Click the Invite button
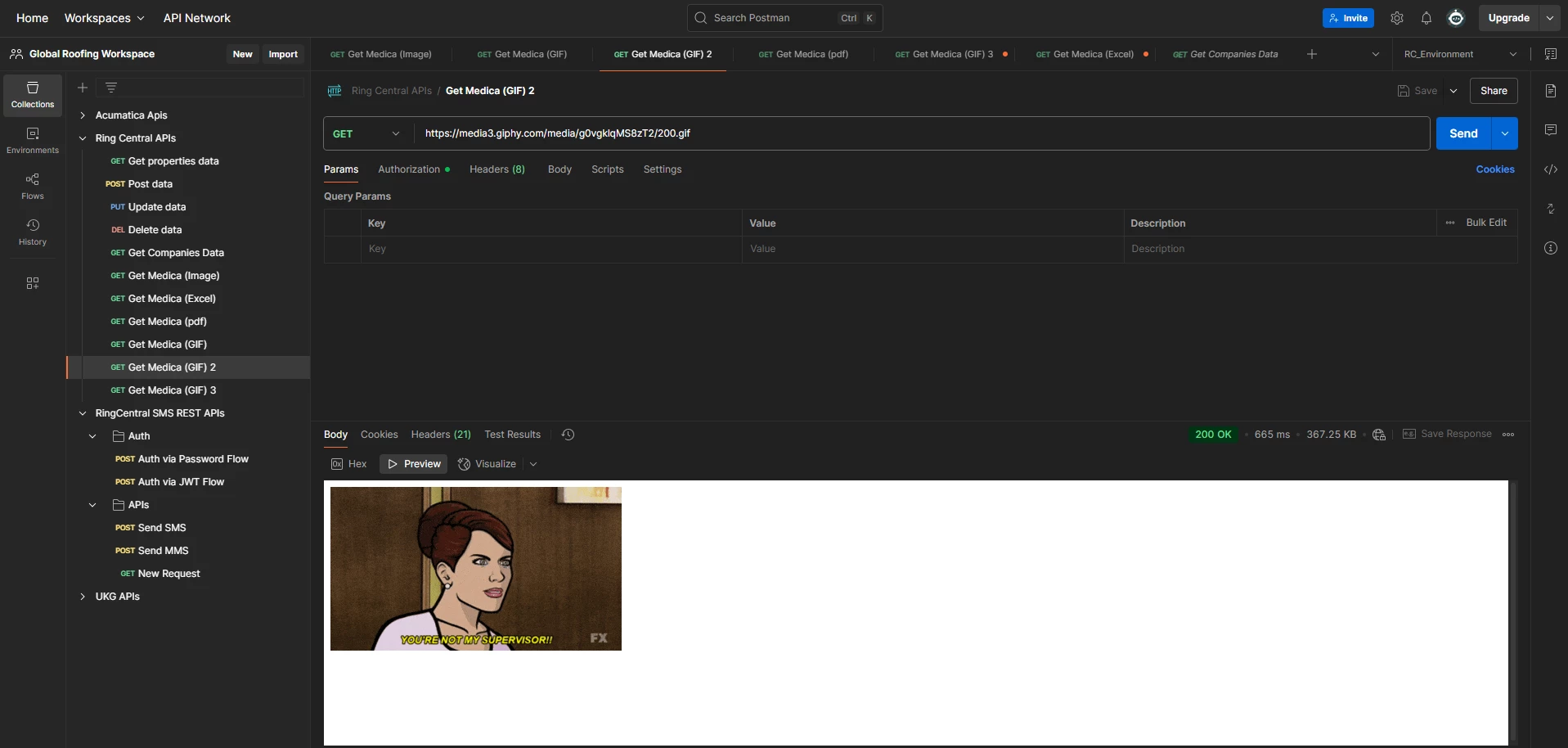This screenshot has width=1568, height=748. pyautogui.click(x=1348, y=18)
